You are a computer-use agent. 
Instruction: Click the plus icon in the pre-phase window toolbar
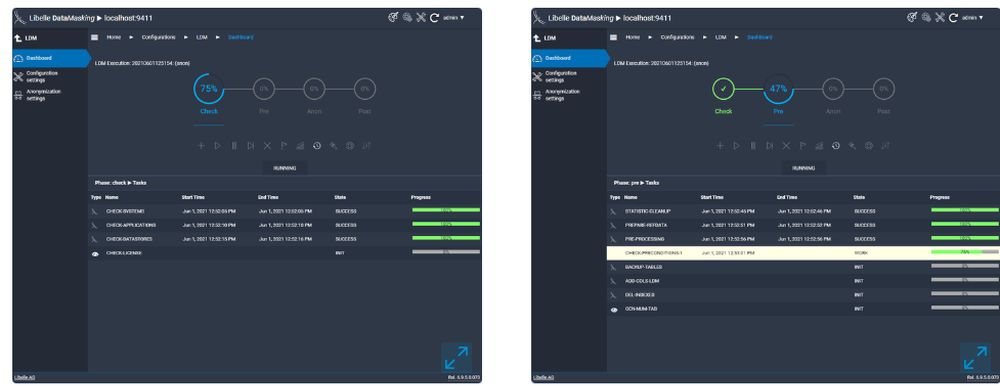tap(720, 145)
